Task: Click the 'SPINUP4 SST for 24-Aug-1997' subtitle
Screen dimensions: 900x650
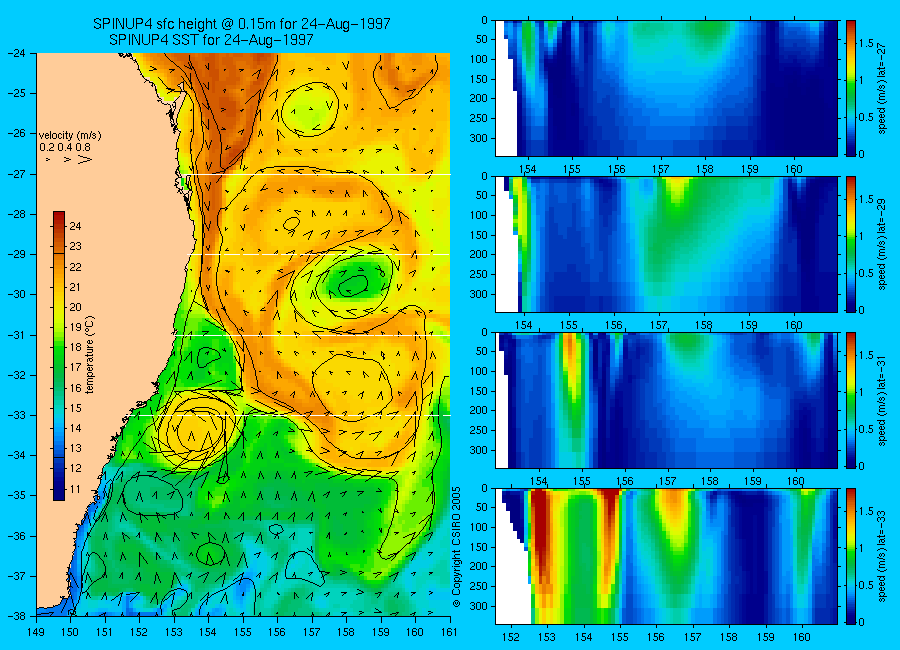Action: [211, 40]
